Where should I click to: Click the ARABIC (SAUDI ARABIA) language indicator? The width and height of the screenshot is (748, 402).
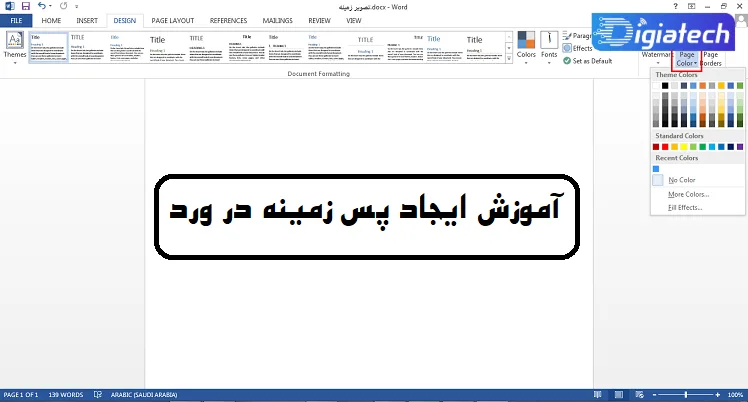pos(144,395)
